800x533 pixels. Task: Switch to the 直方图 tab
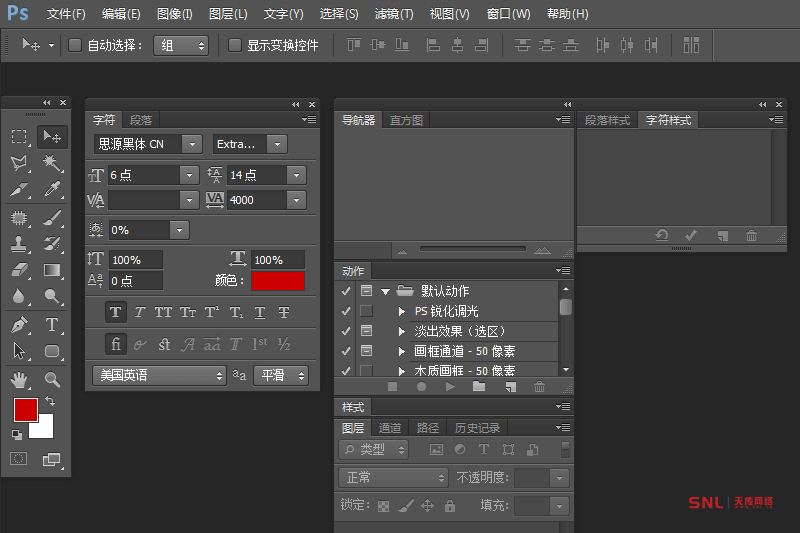(x=406, y=120)
